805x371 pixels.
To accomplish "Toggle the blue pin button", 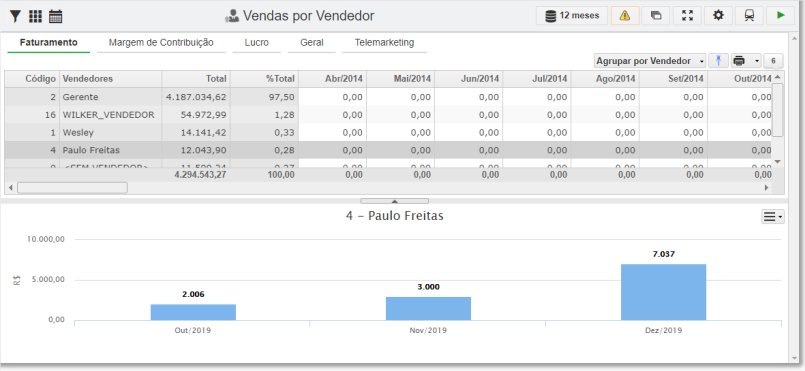I will coord(718,61).
